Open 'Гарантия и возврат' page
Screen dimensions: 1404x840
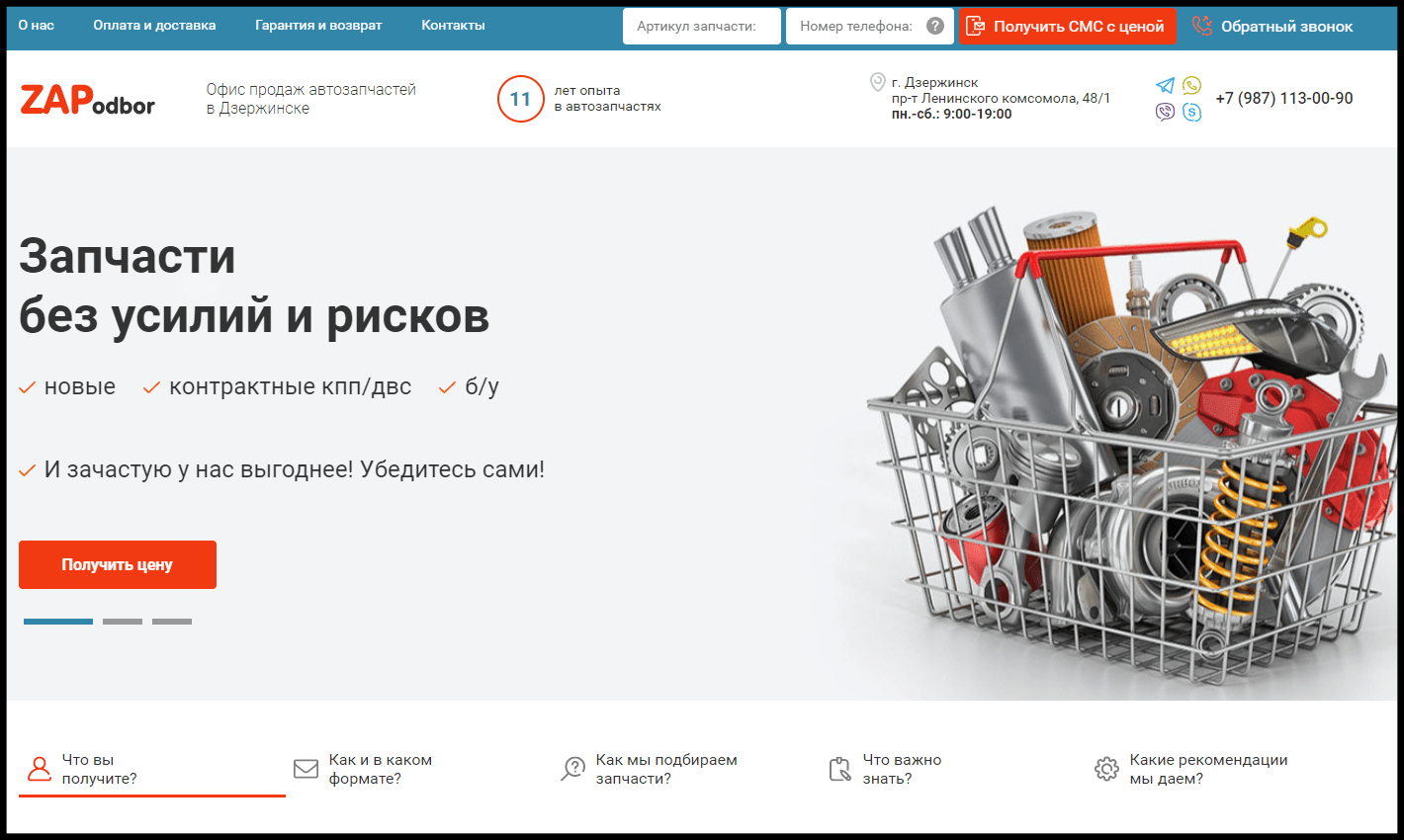(318, 26)
